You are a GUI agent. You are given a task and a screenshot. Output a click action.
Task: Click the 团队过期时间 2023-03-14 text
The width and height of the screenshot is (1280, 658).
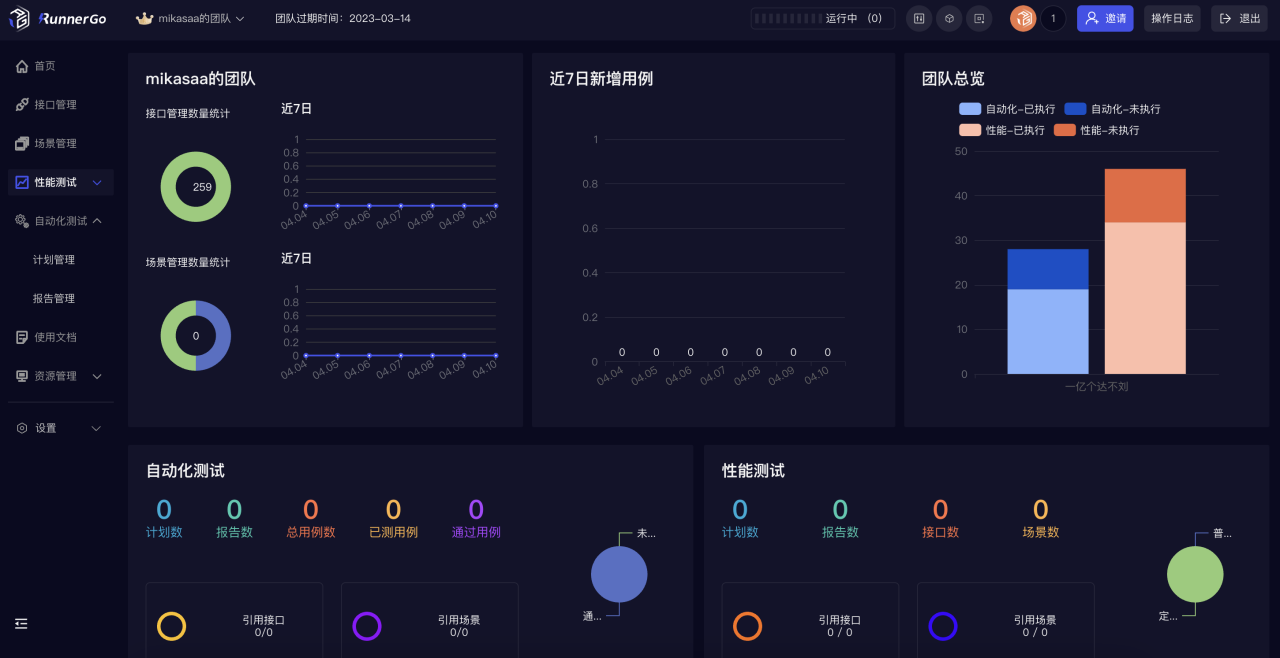click(343, 18)
